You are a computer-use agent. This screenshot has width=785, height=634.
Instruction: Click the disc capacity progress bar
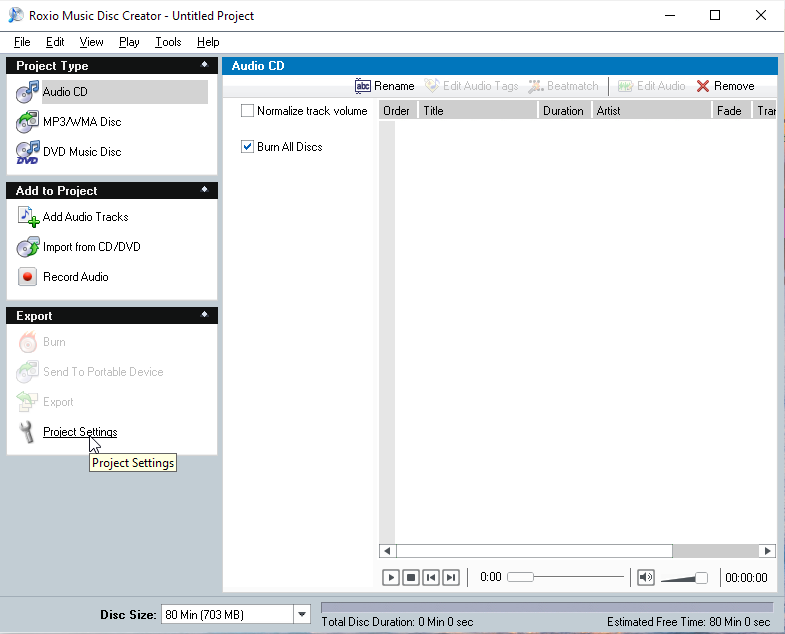pyautogui.click(x=547, y=607)
